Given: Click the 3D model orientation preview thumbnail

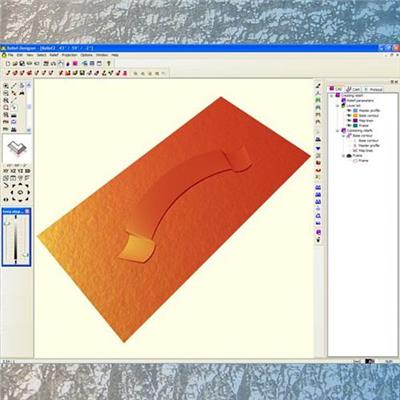Looking at the screenshot, I should [17, 149].
